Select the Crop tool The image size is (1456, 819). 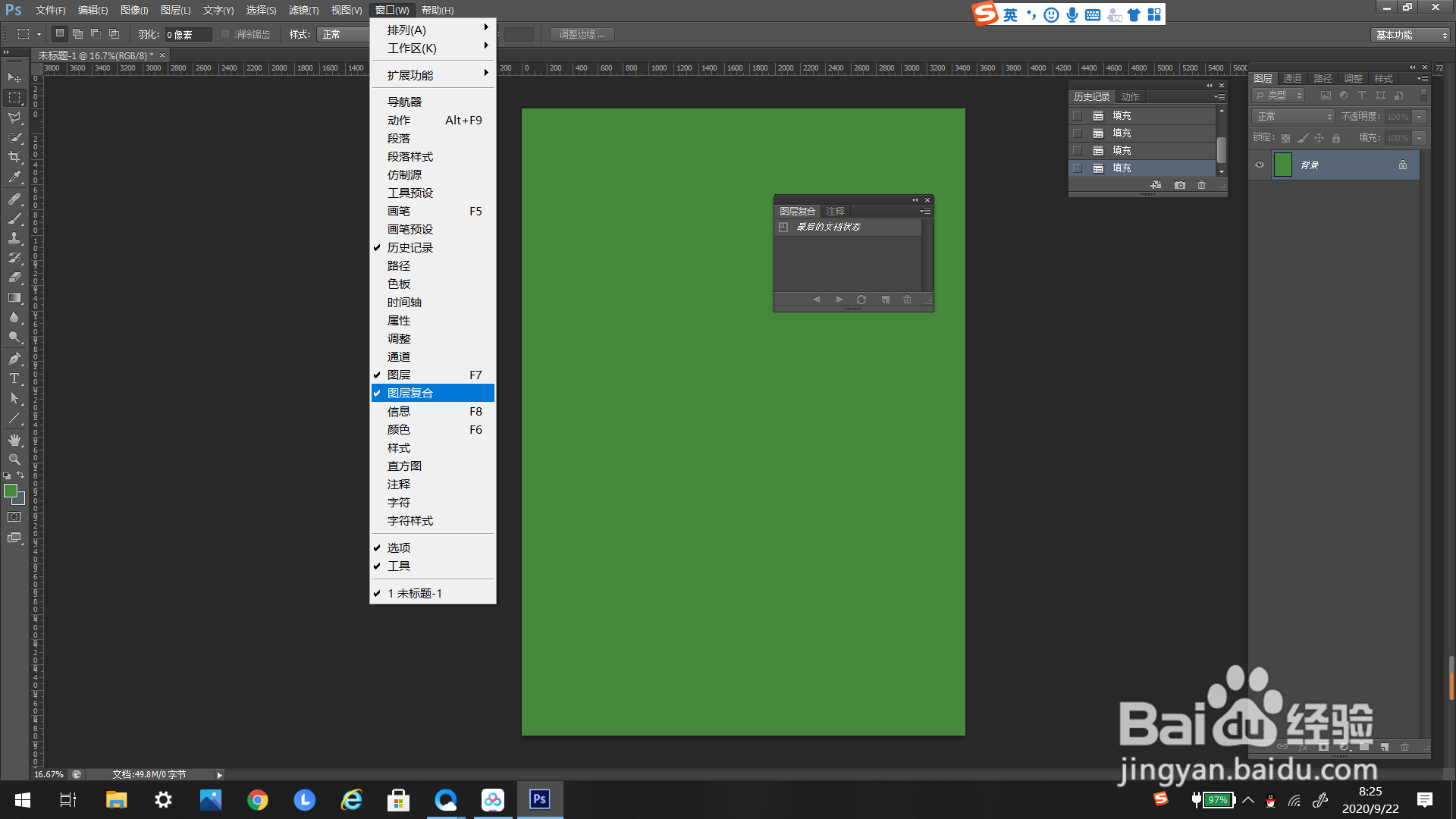point(14,157)
